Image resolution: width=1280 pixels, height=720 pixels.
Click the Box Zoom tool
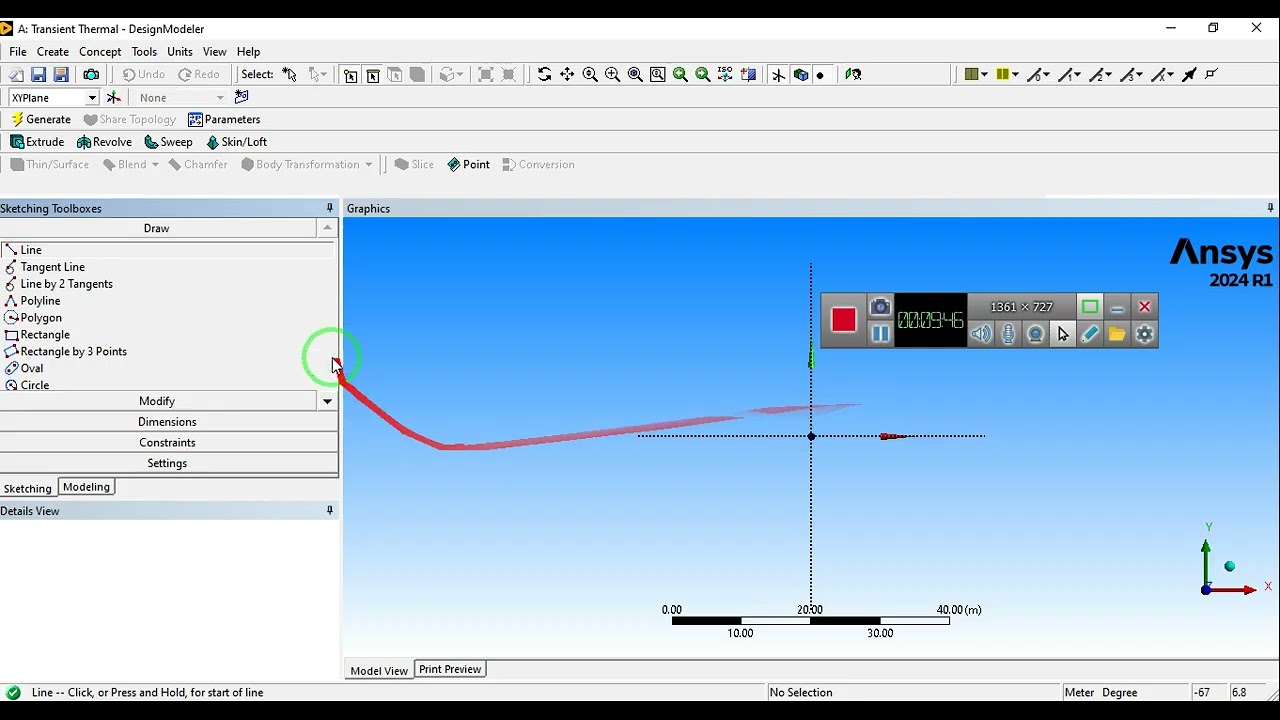point(612,75)
